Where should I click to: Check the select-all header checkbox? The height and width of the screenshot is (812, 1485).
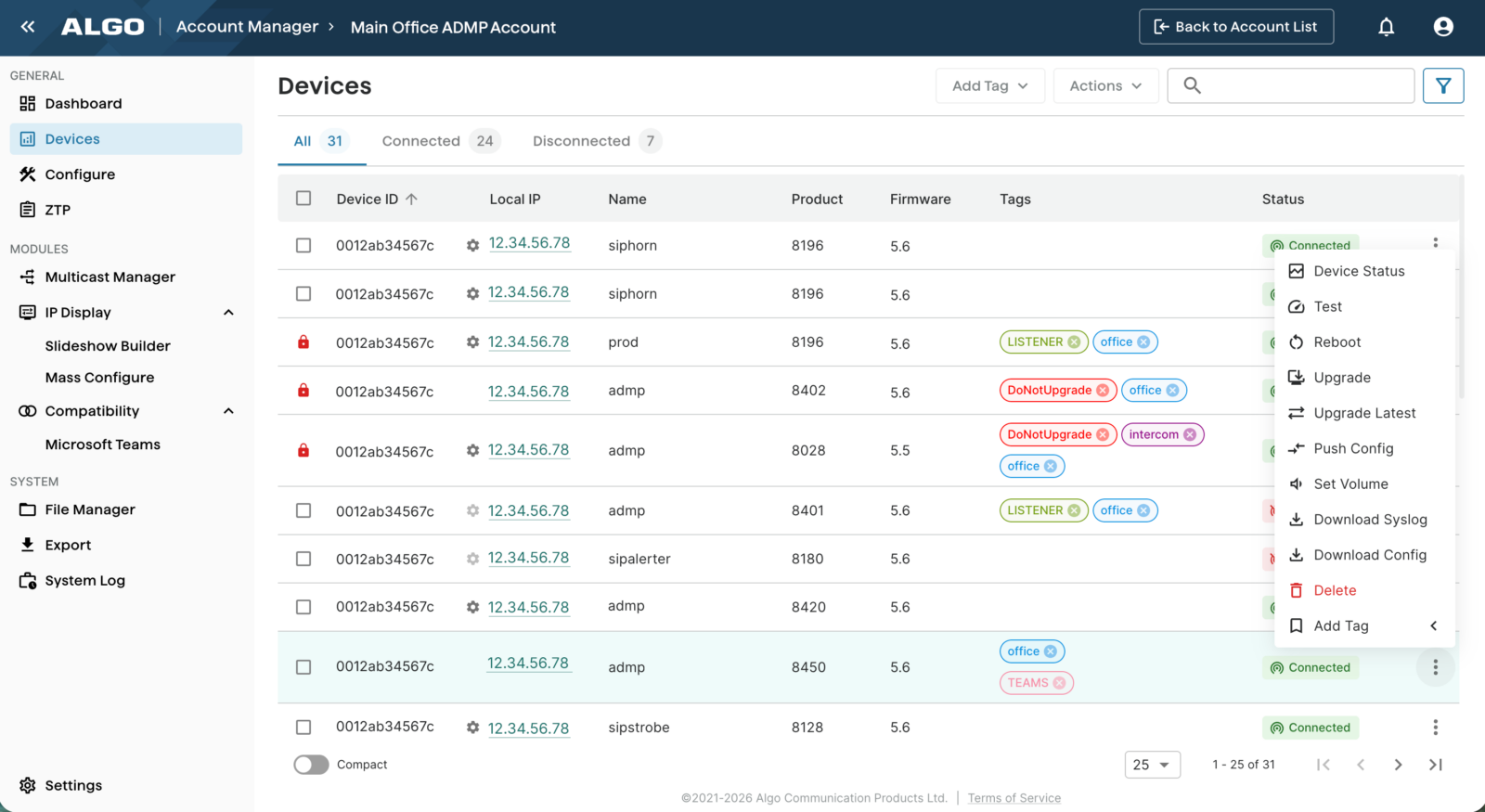tap(303, 199)
